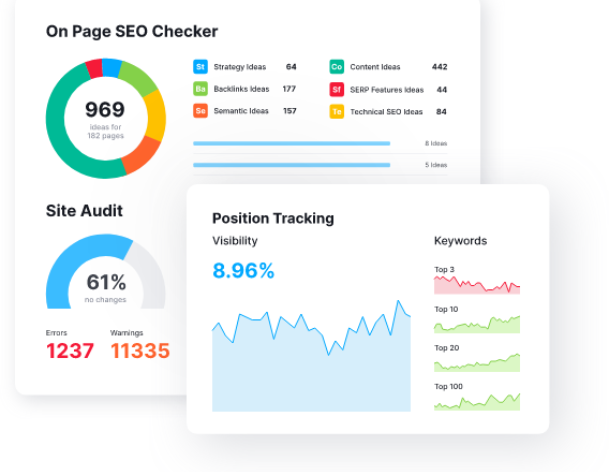Screen dimensions: 609x472
Task: Select the Top 20 keywords sparkline
Action: pos(476,362)
